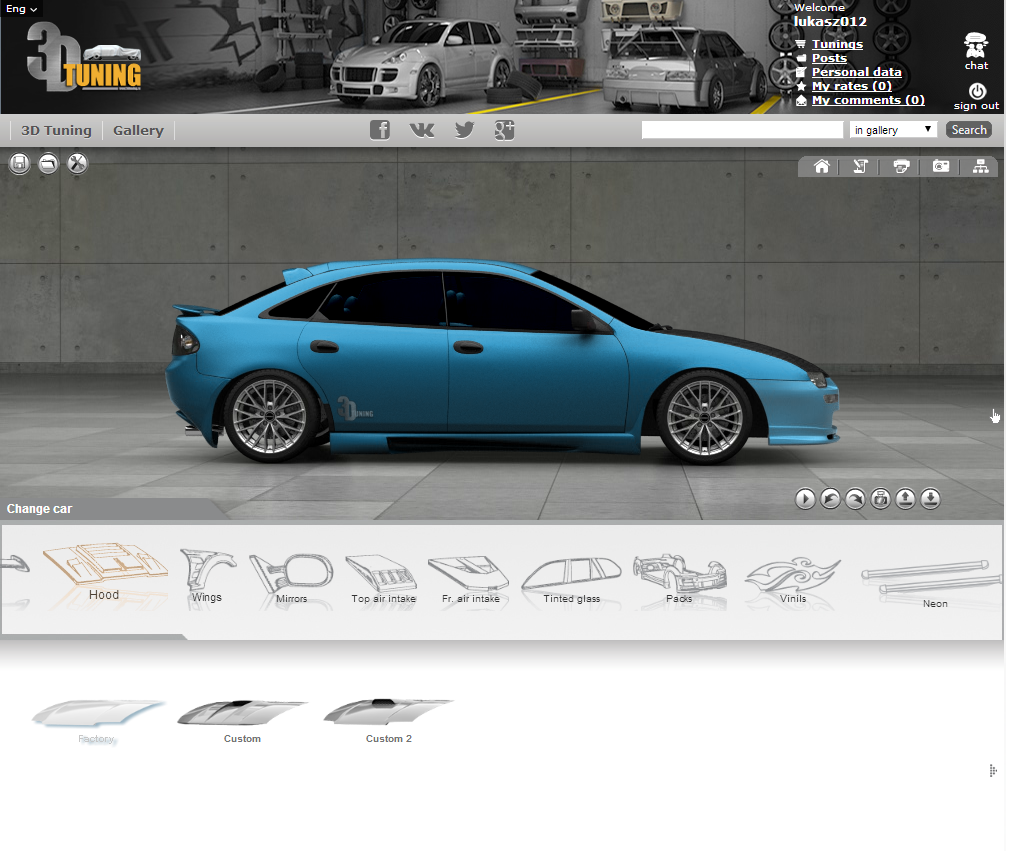Click the wrench and screwdriver tools icon
Image resolution: width=1015 pixels, height=855 pixels.
pos(78,164)
